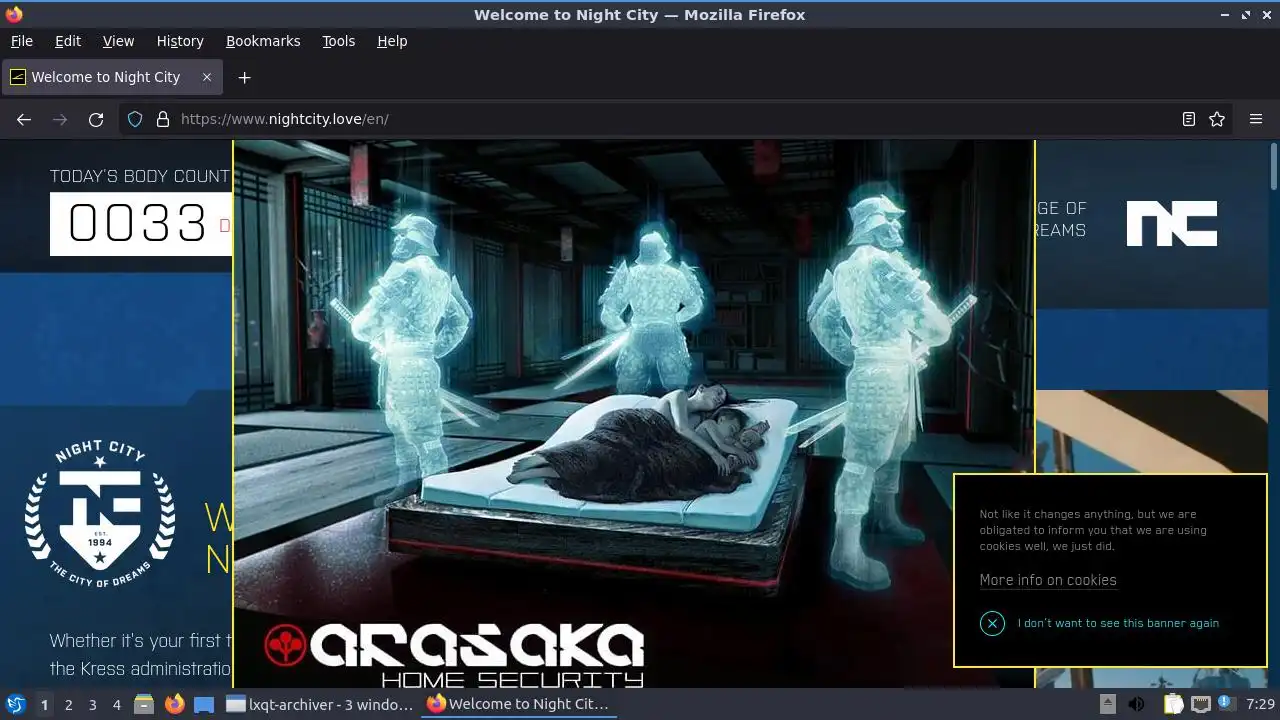
Task: Click the show desktop panel icon
Action: pos(204,704)
